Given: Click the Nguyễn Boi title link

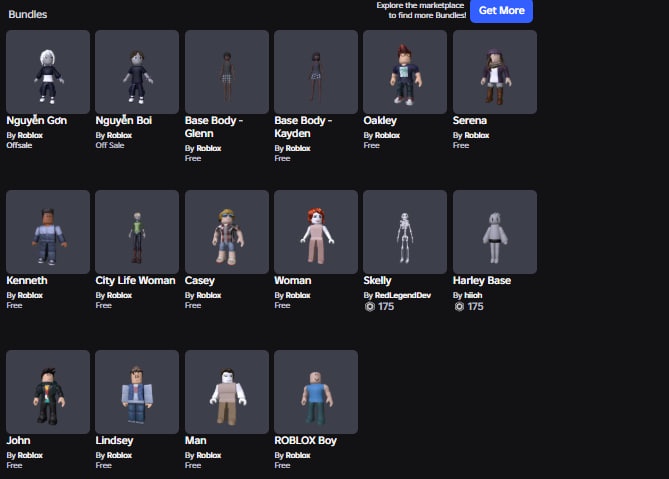Looking at the screenshot, I should (124, 120).
